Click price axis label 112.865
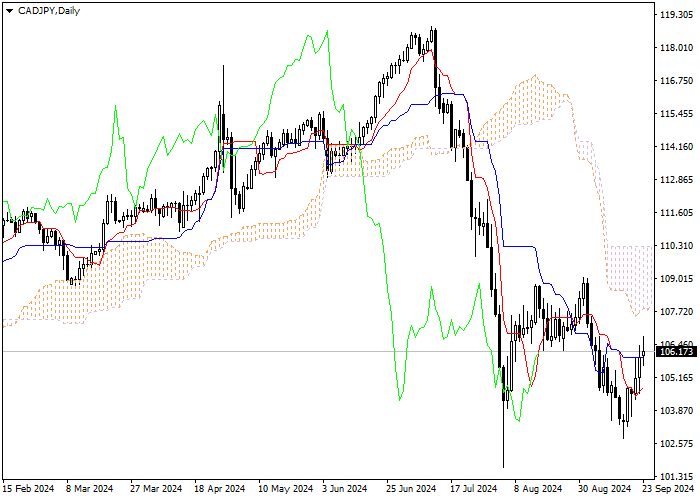The height and width of the screenshot is (500, 700). point(676,180)
